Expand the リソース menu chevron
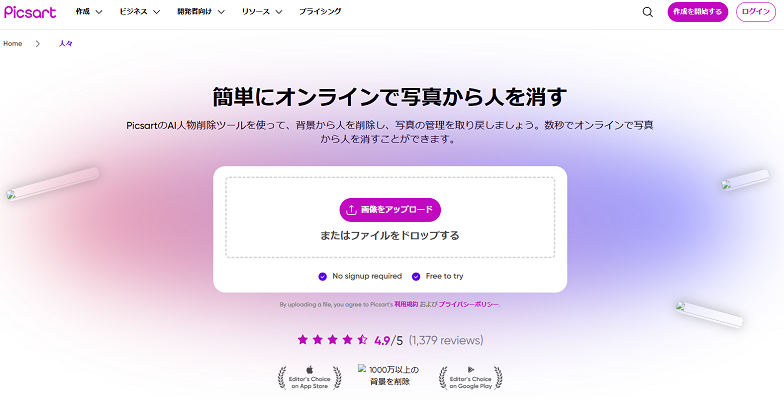 (278, 12)
